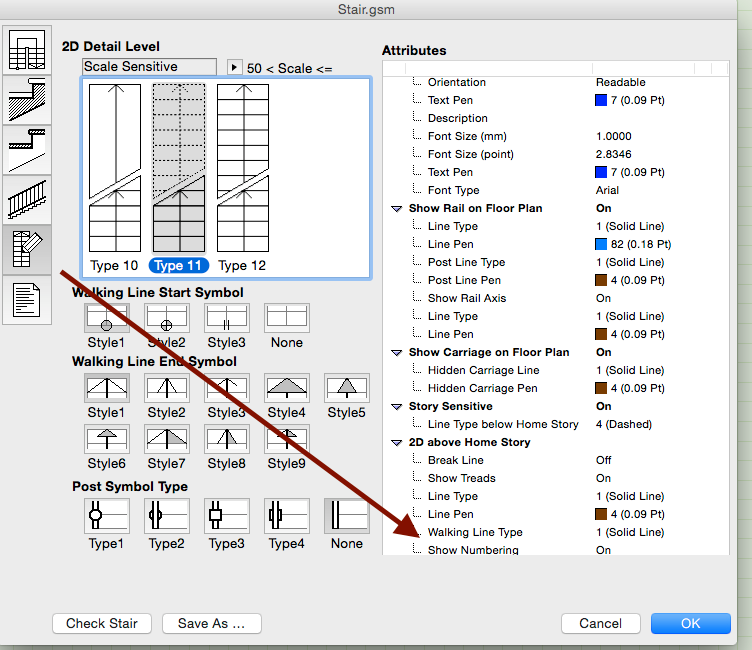
Task: Set walking line start symbol to None
Action: click(x=287, y=318)
